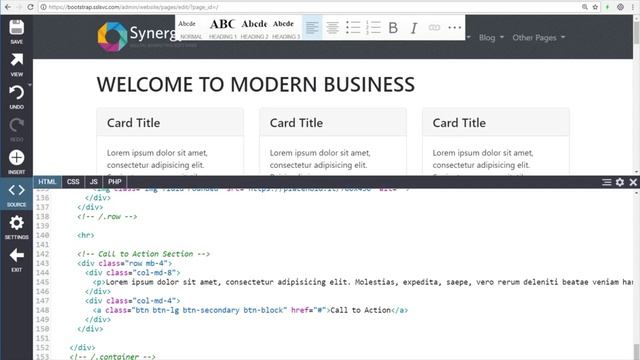Click the row mb-4 div on line 143

(x=124, y=263)
